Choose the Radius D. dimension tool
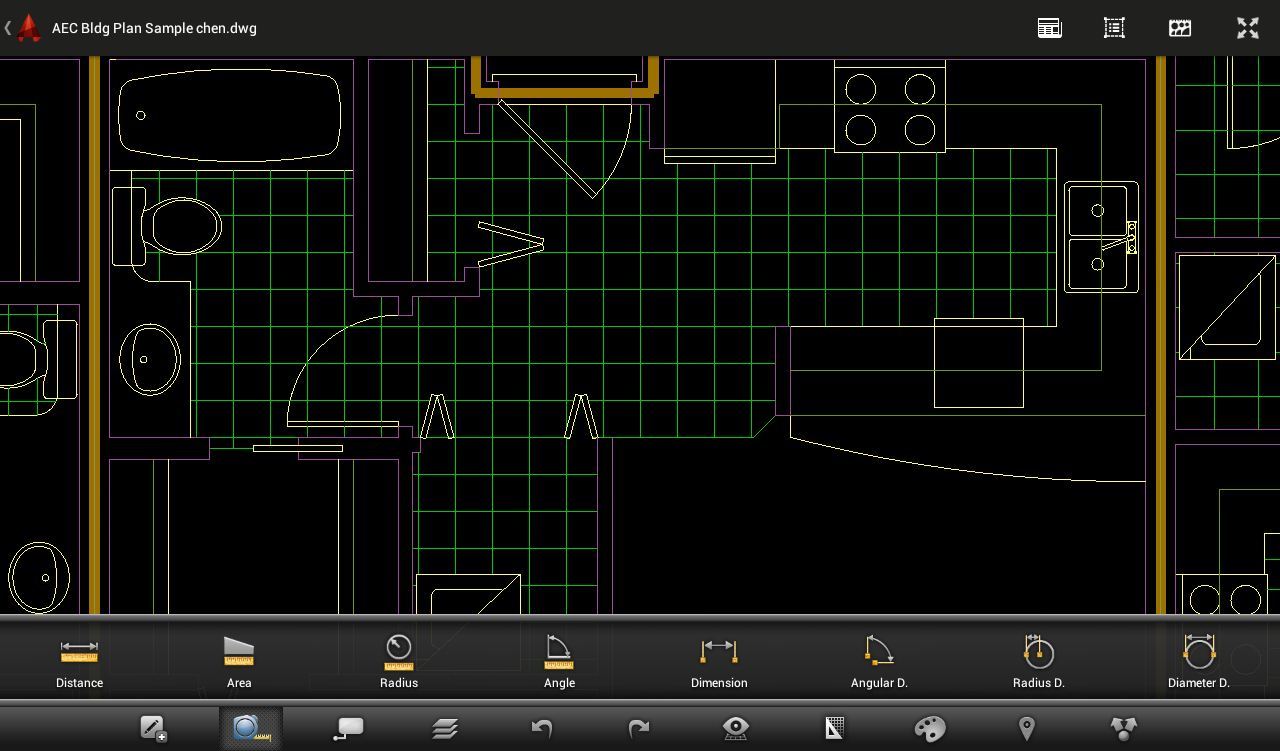 (x=1039, y=662)
